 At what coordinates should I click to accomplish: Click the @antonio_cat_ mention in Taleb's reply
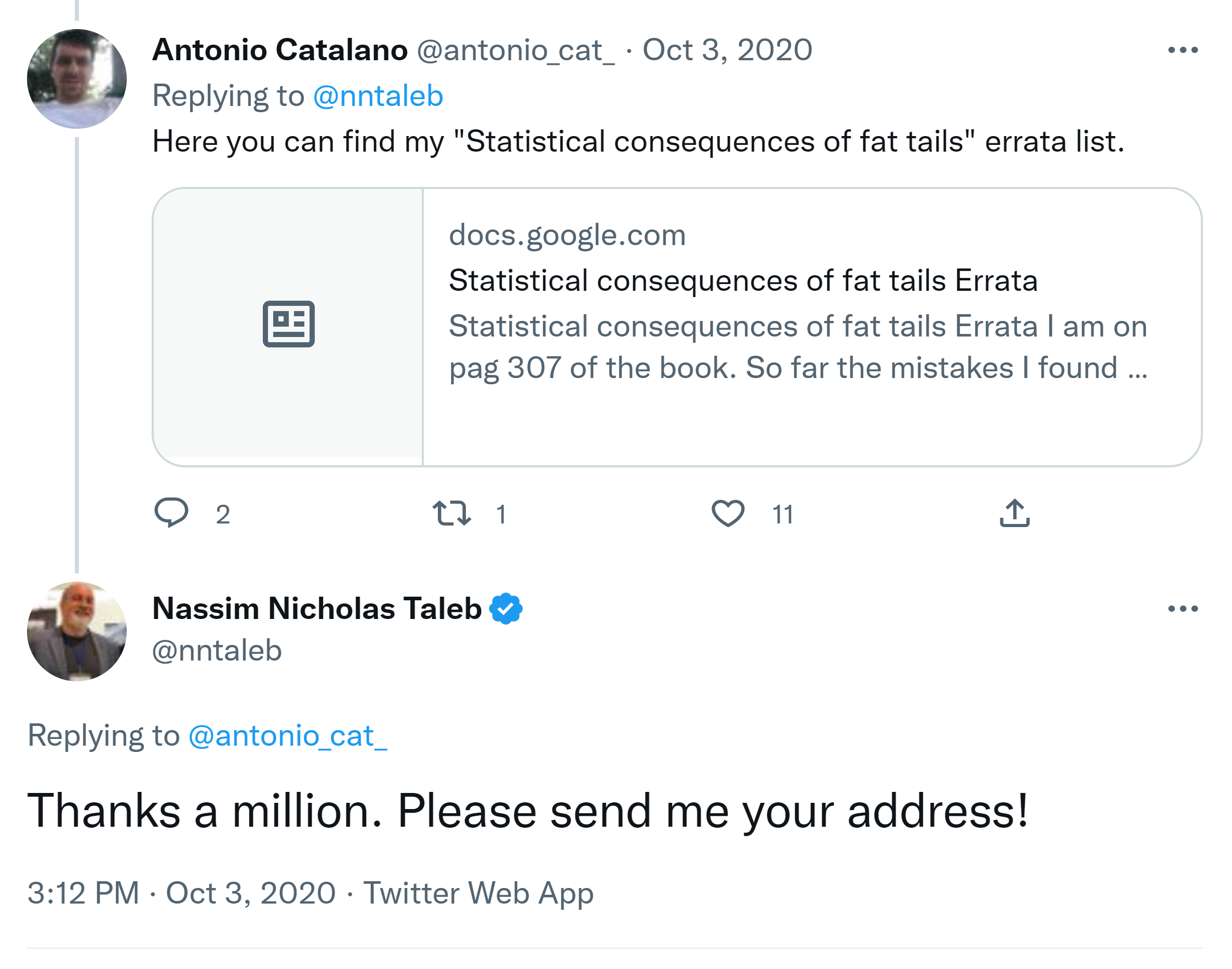(288, 736)
